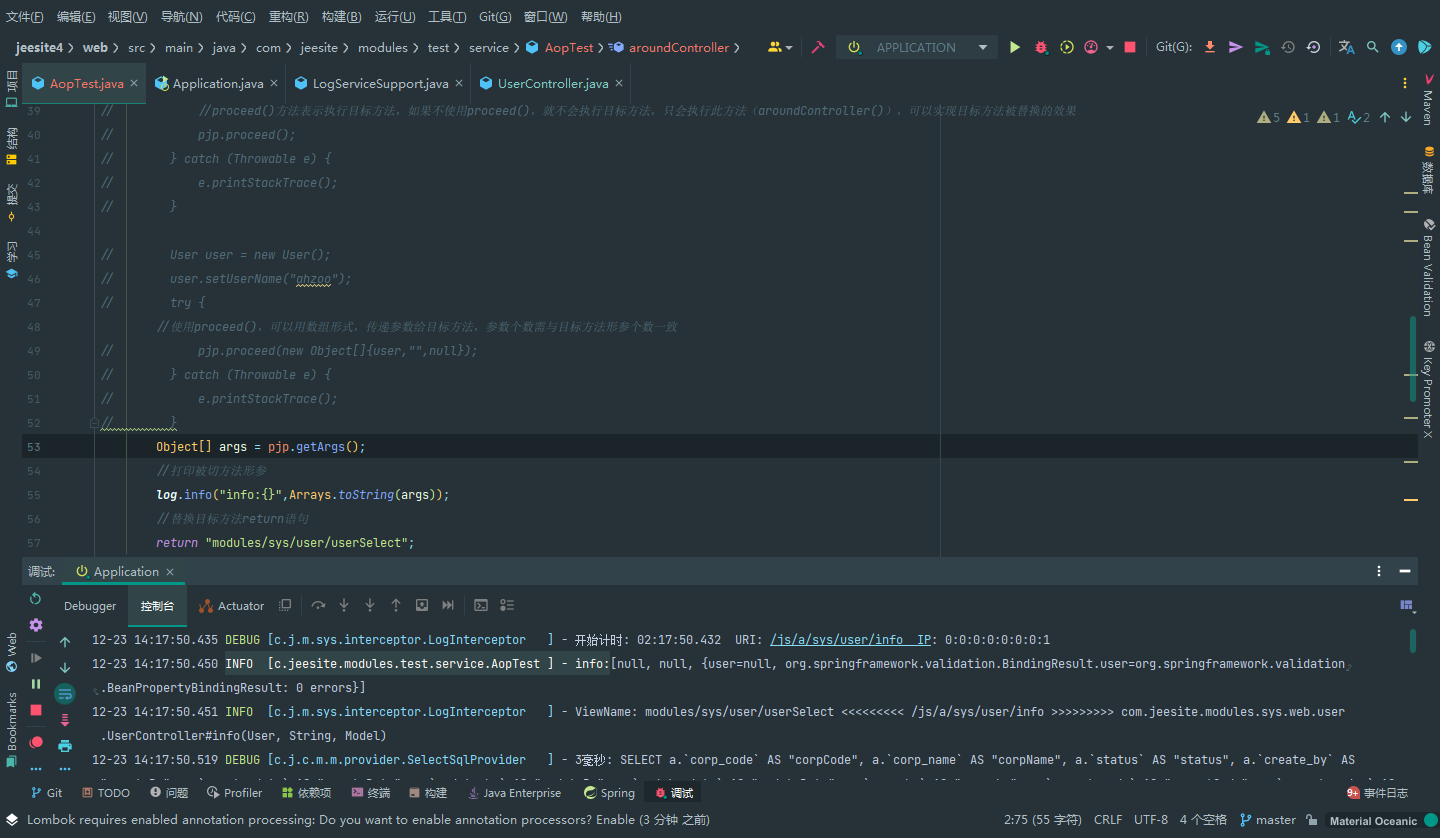
Task: Click the blue IDE update arrow icon
Action: 1399,47
